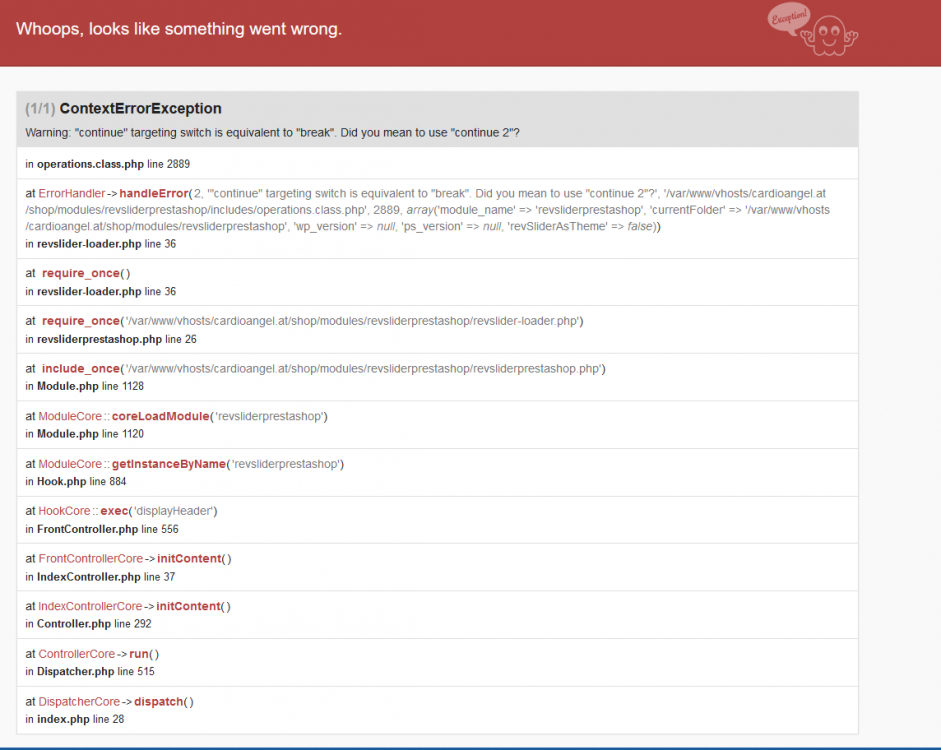The width and height of the screenshot is (941, 750).
Task: Click 'index.php line 28' text
Action: tap(81, 719)
